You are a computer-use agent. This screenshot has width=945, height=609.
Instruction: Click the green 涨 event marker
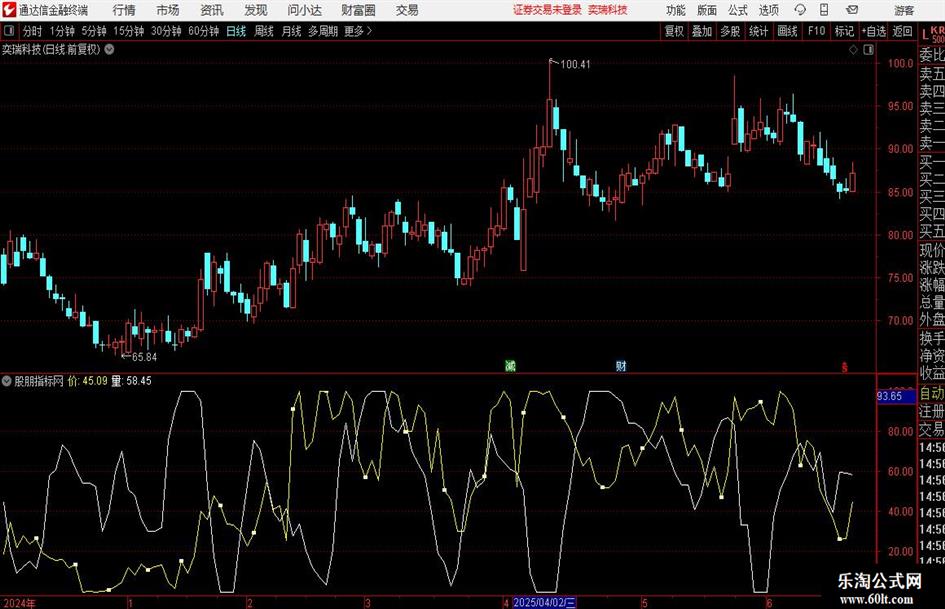coord(510,366)
